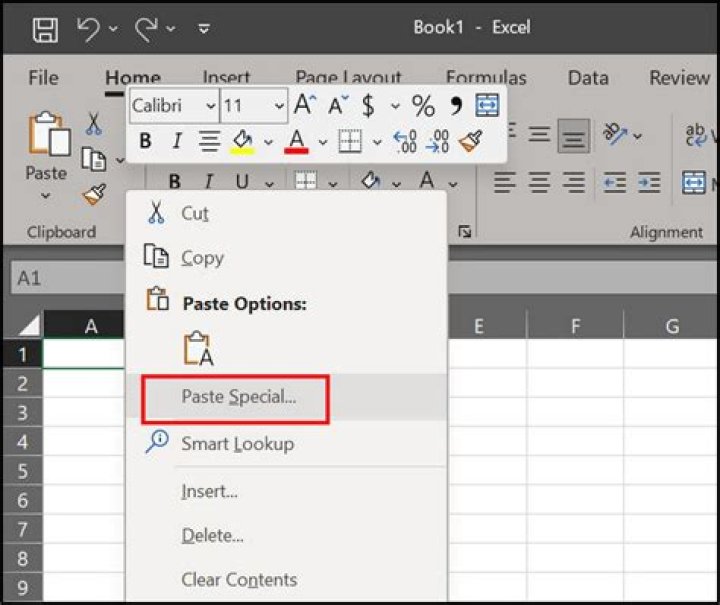Select column F header
Image resolution: width=720 pixels, height=605 pixels.
(x=575, y=326)
